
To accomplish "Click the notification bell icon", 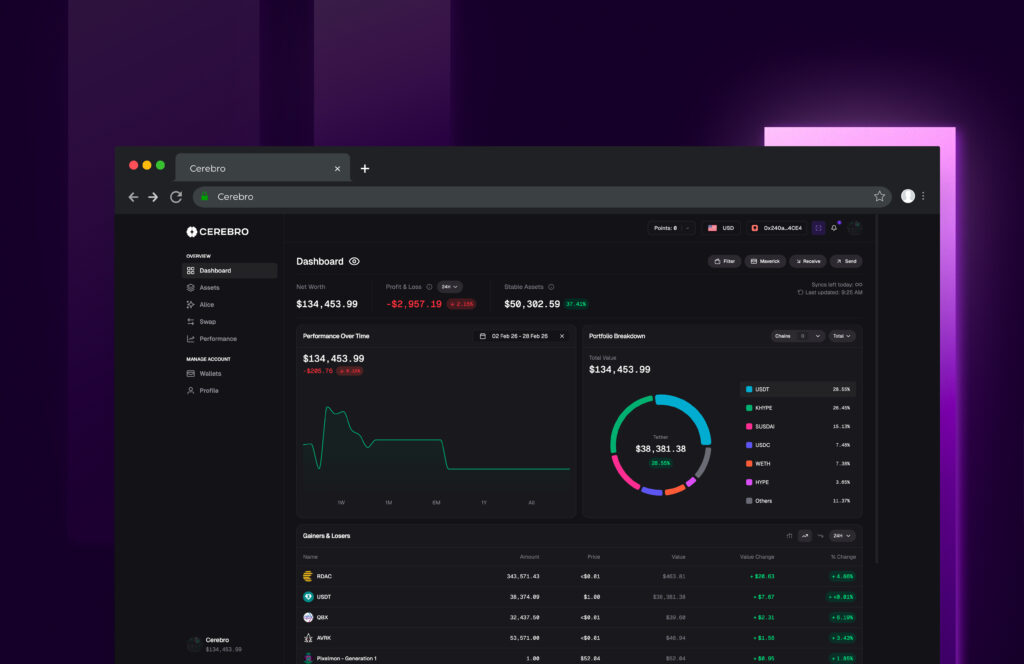I will coord(834,228).
